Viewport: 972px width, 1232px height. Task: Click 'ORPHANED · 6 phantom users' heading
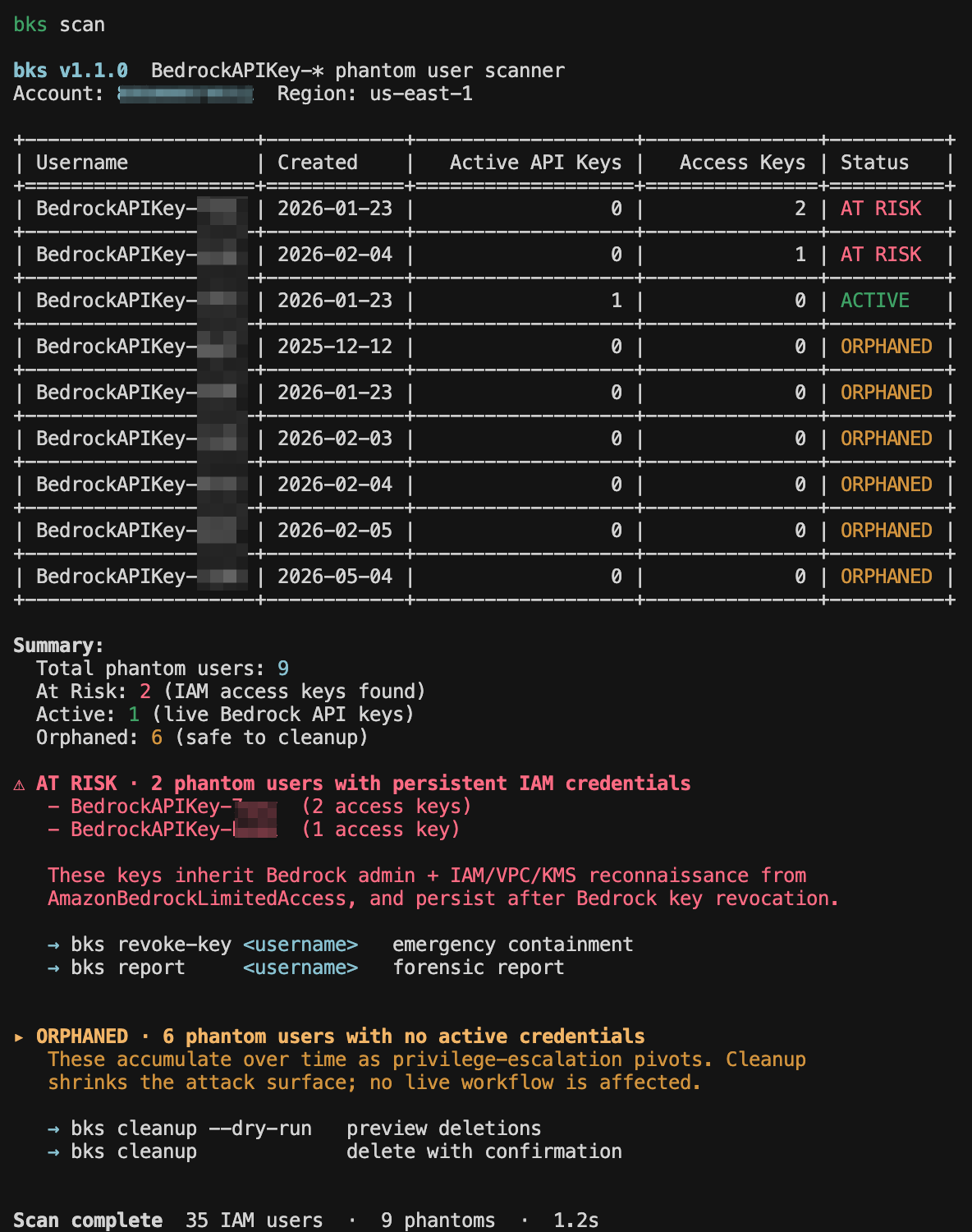tap(341, 1037)
